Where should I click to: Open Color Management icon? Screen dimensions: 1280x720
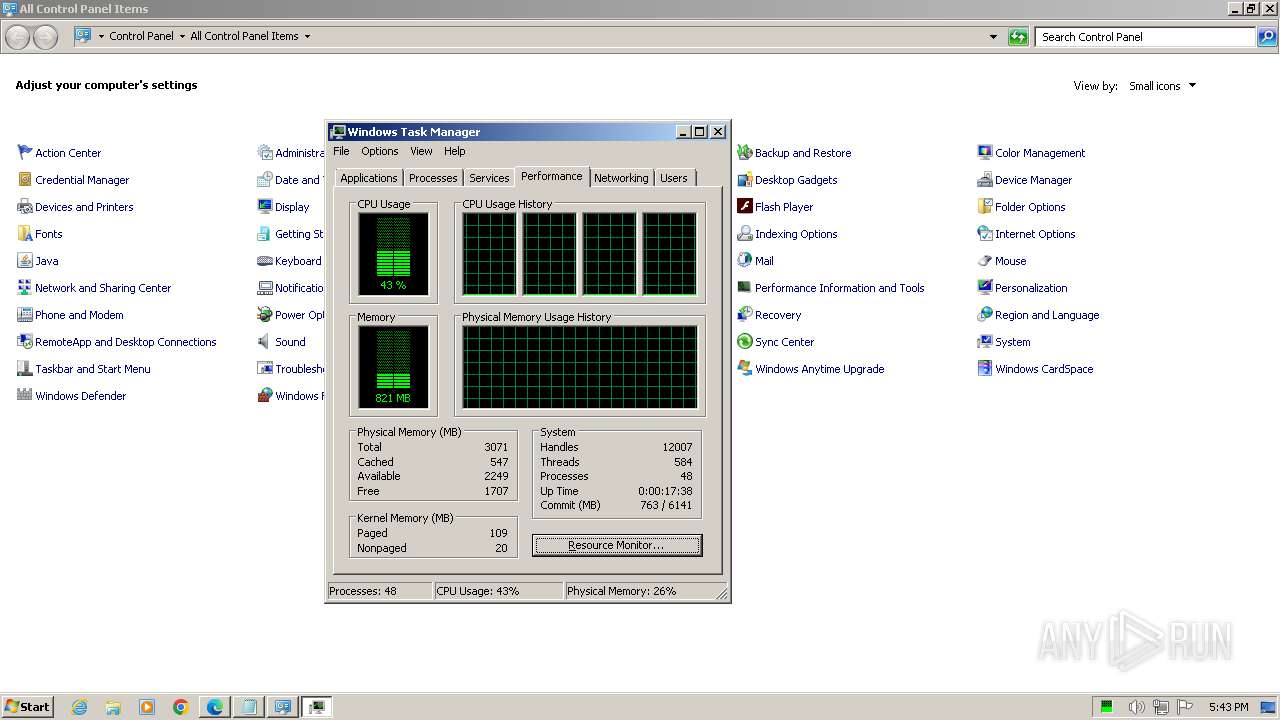click(x=985, y=152)
